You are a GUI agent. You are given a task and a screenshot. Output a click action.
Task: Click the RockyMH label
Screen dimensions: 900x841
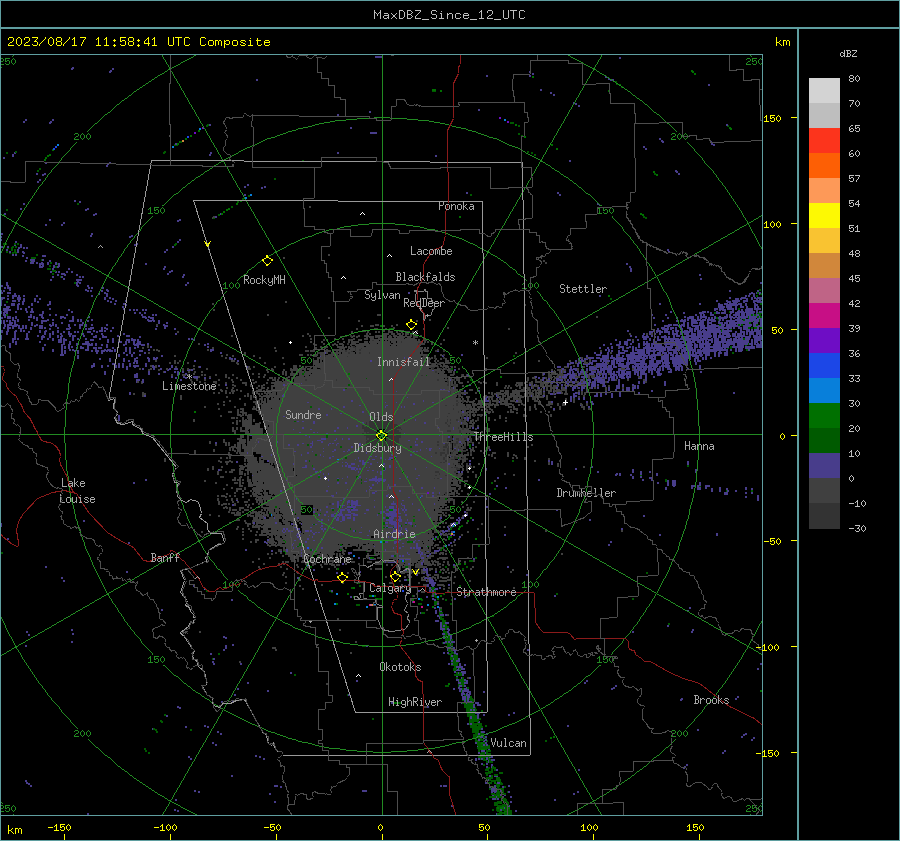click(264, 280)
